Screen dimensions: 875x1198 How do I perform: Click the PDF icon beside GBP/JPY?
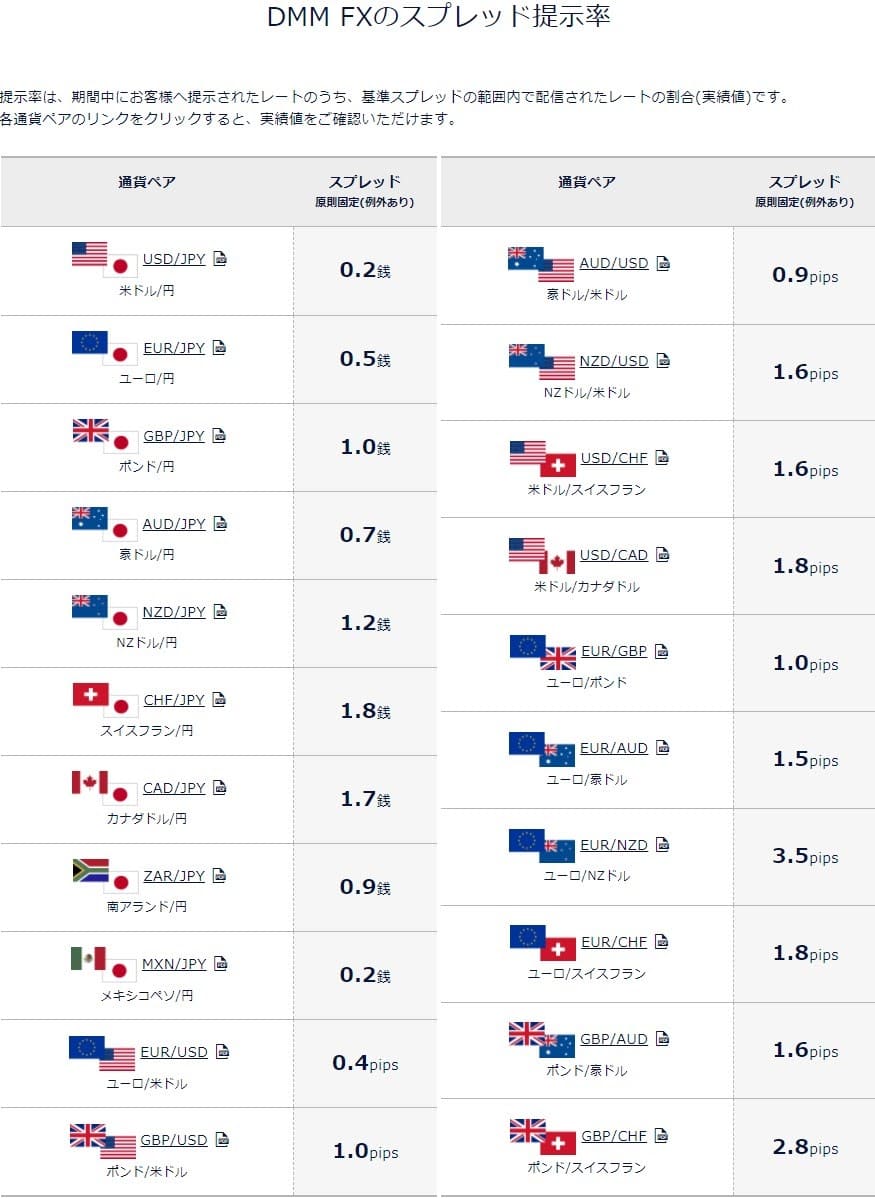pyautogui.click(x=220, y=436)
